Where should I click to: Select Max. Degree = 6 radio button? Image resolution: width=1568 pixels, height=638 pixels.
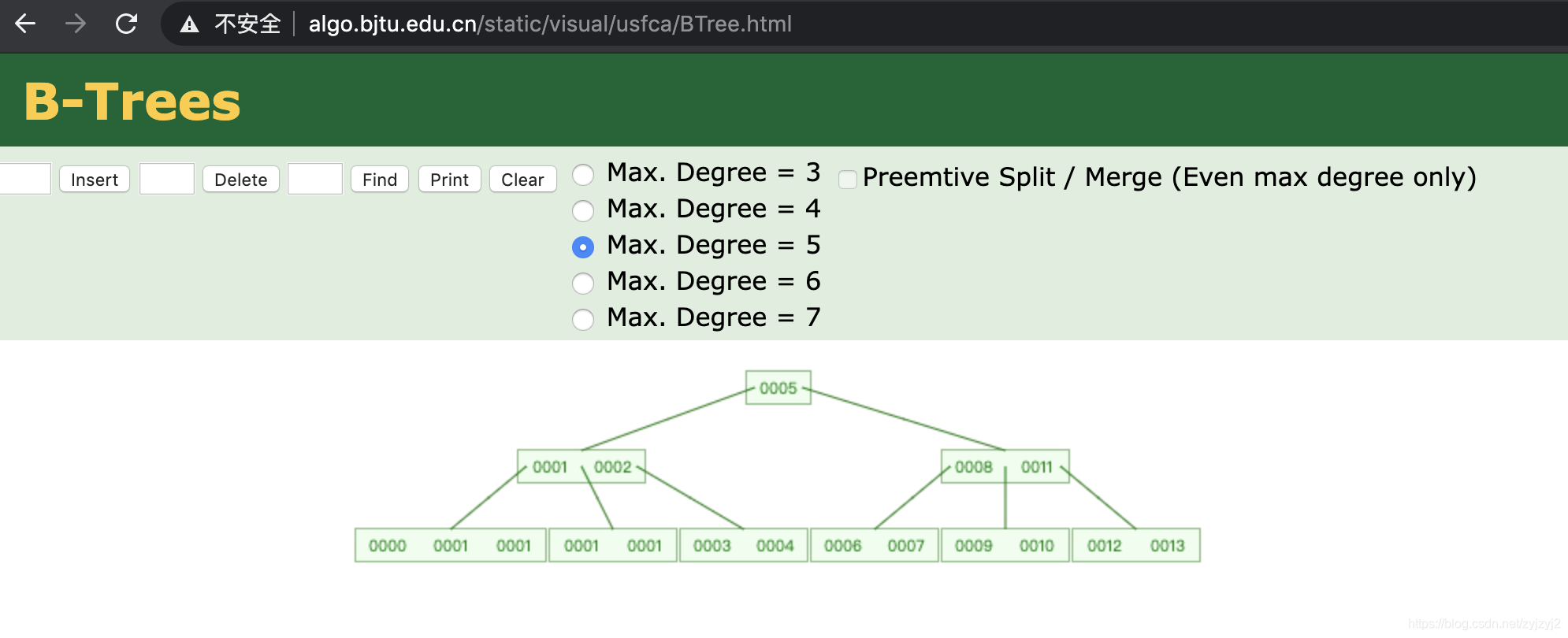pyautogui.click(x=583, y=283)
